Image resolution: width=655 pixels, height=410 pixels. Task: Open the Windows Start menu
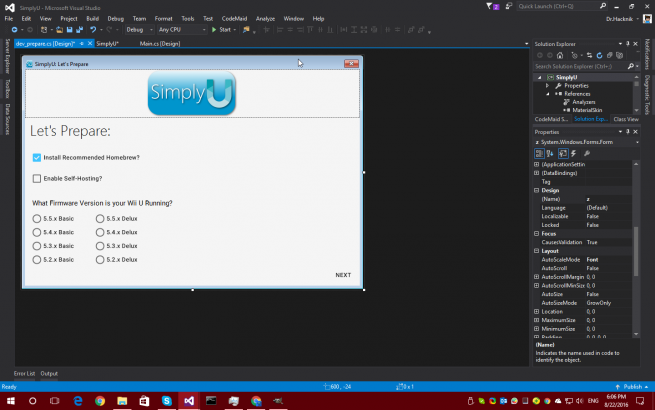tap(11, 401)
